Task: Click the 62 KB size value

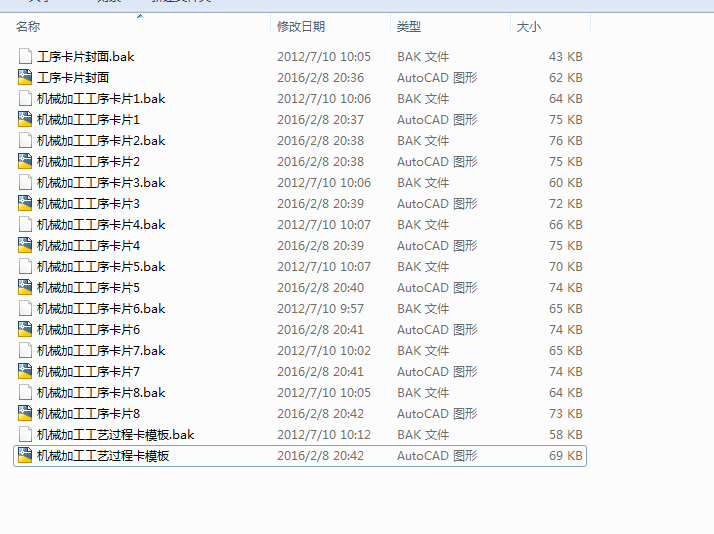Action: 566,77
